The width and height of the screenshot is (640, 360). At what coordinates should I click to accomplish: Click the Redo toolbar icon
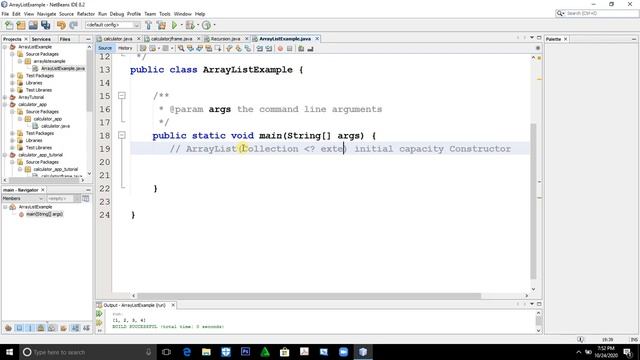[x=73, y=25]
